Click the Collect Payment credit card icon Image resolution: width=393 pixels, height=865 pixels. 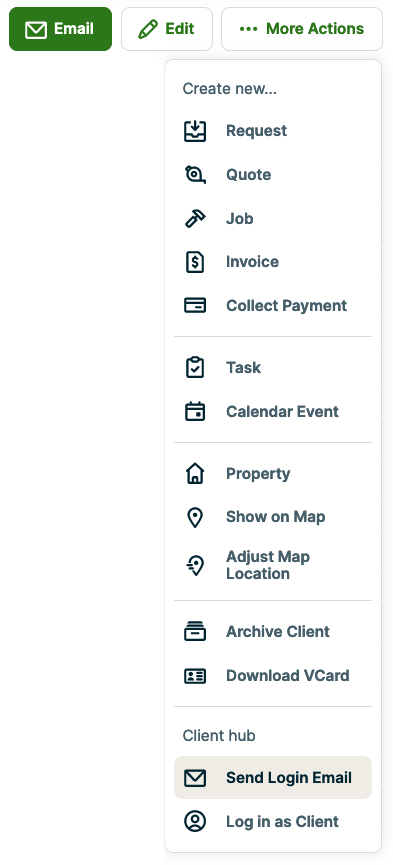pyautogui.click(x=195, y=306)
